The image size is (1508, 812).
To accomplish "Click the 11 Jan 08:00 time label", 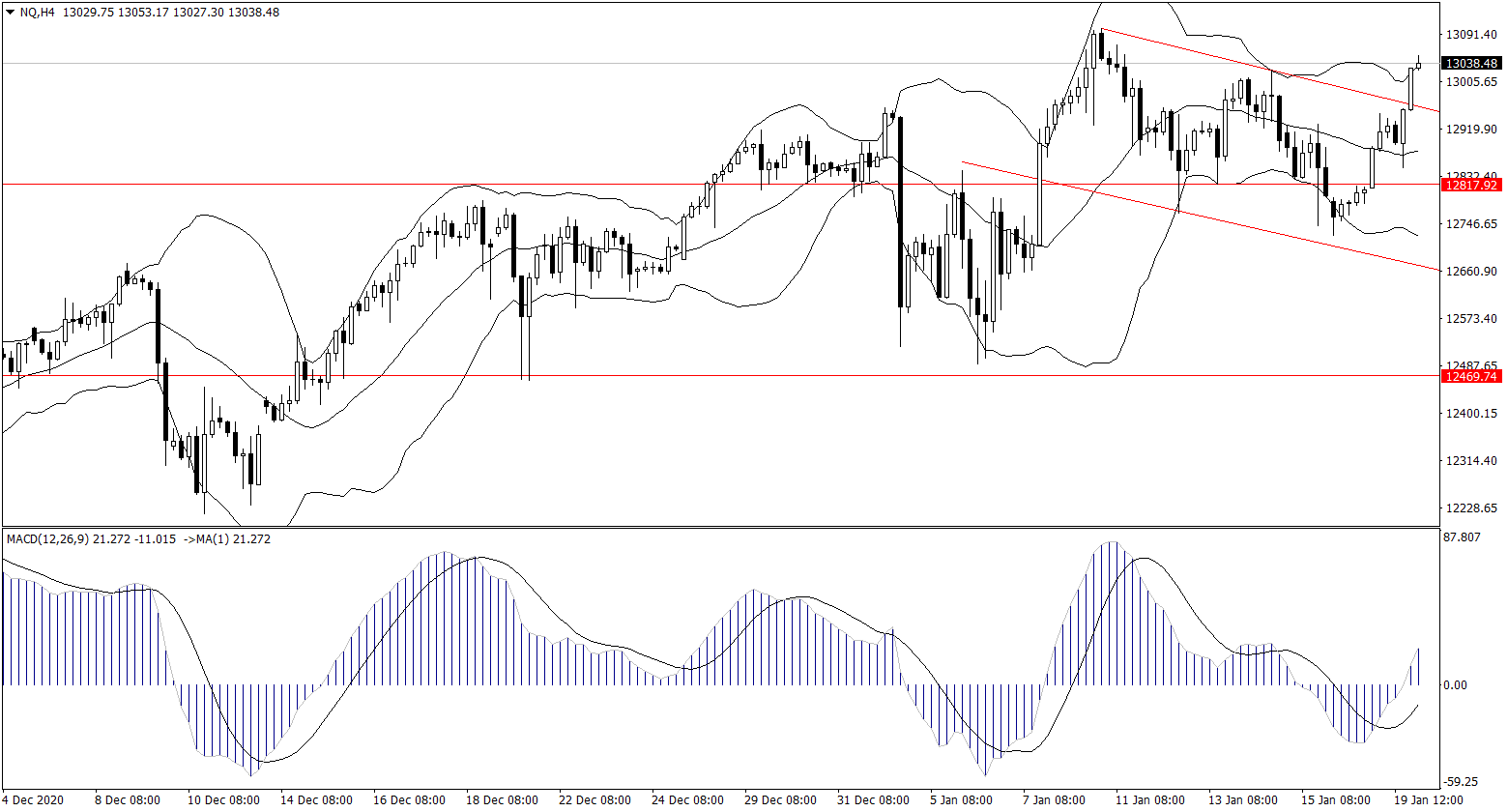I will (x=1149, y=800).
